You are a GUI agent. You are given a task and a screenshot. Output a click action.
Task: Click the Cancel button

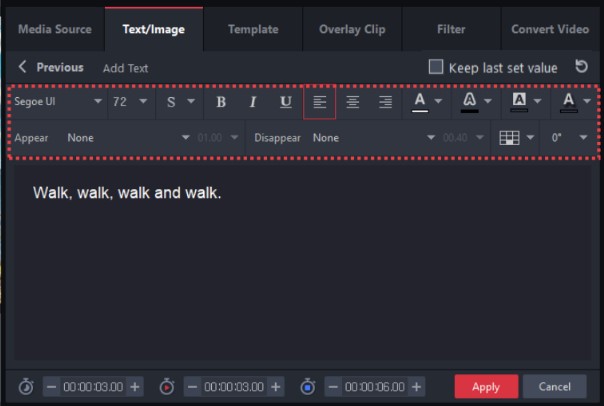click(x=554, y=386)
